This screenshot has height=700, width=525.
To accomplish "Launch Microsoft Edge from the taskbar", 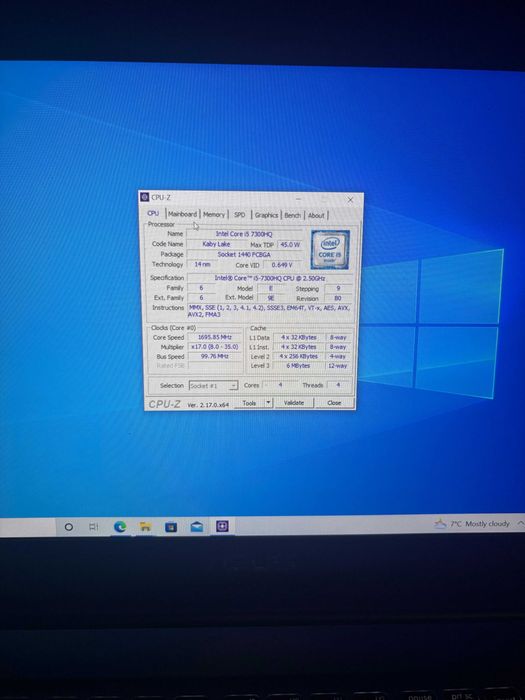I will (x=120, y=527).
